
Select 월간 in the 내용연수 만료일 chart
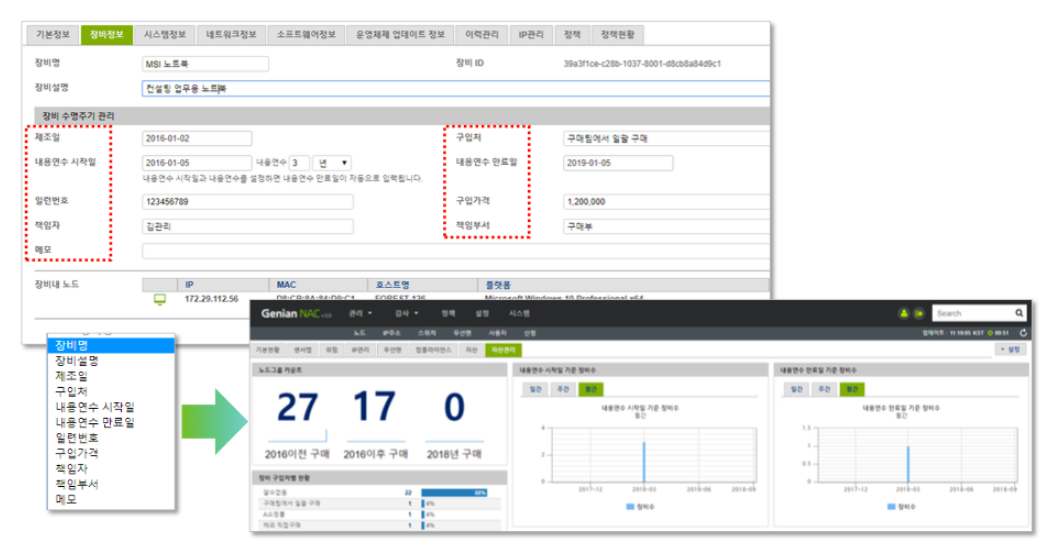(x=852, y=389)
